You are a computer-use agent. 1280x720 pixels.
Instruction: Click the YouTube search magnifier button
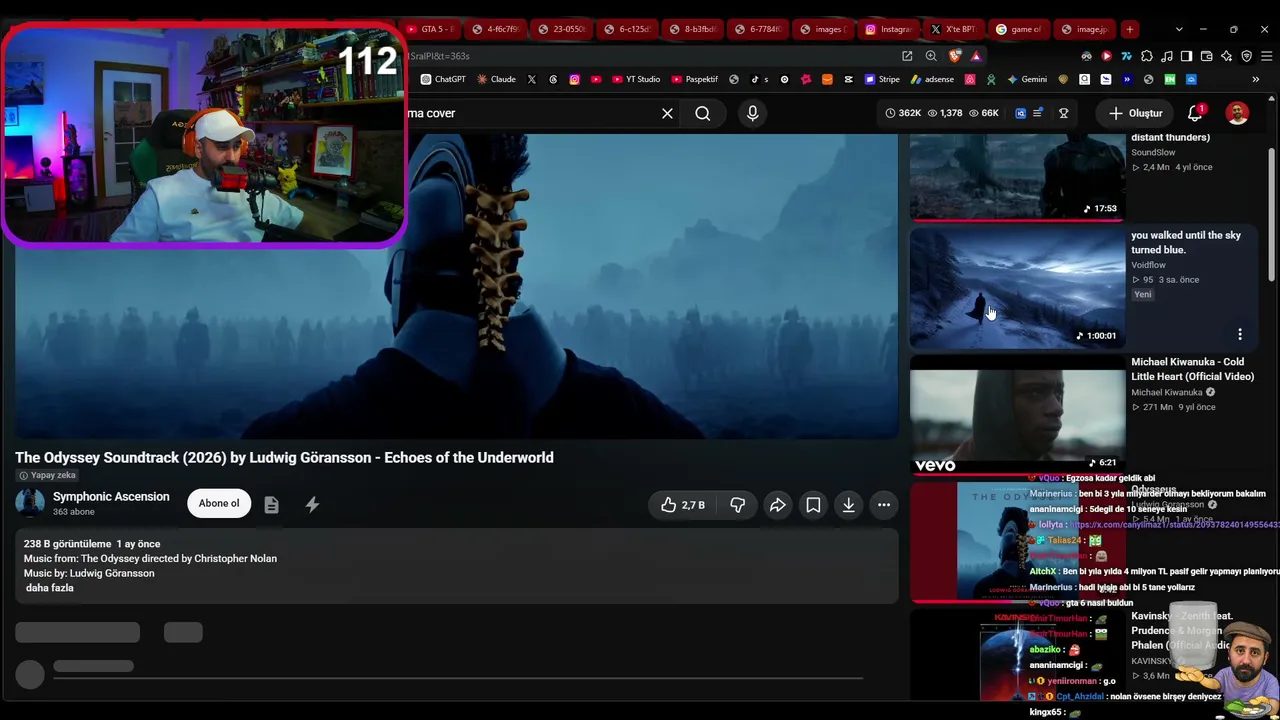pyautogui.click(x=703, y=113)
